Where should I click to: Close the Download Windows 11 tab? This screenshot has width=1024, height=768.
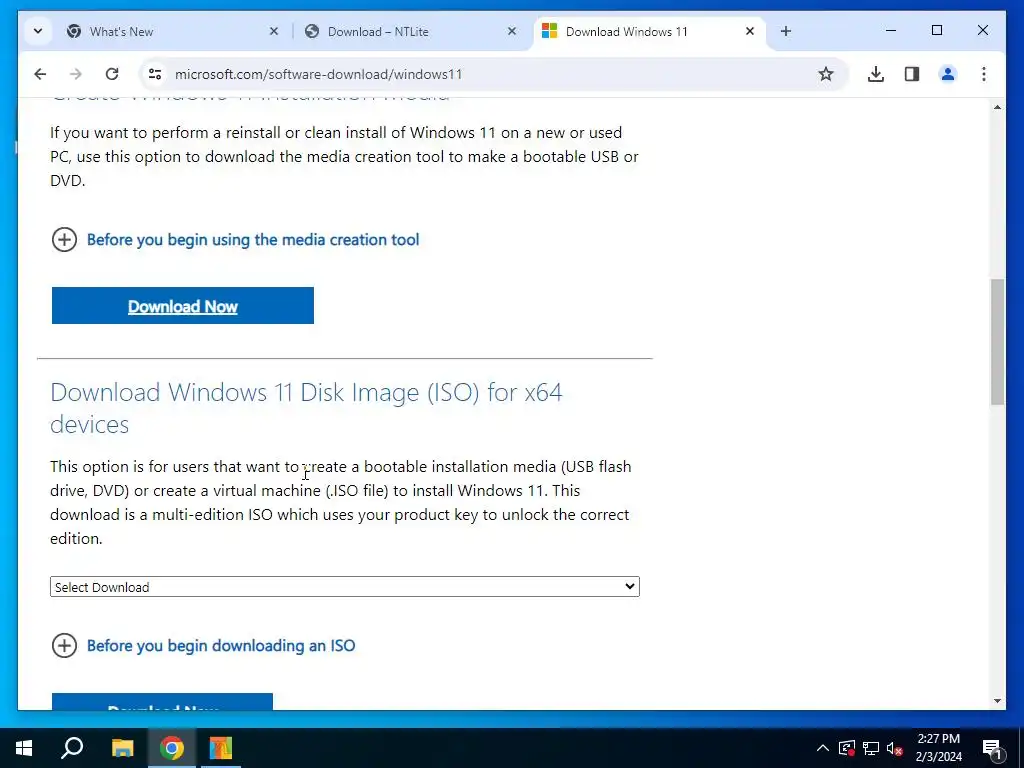750,31
